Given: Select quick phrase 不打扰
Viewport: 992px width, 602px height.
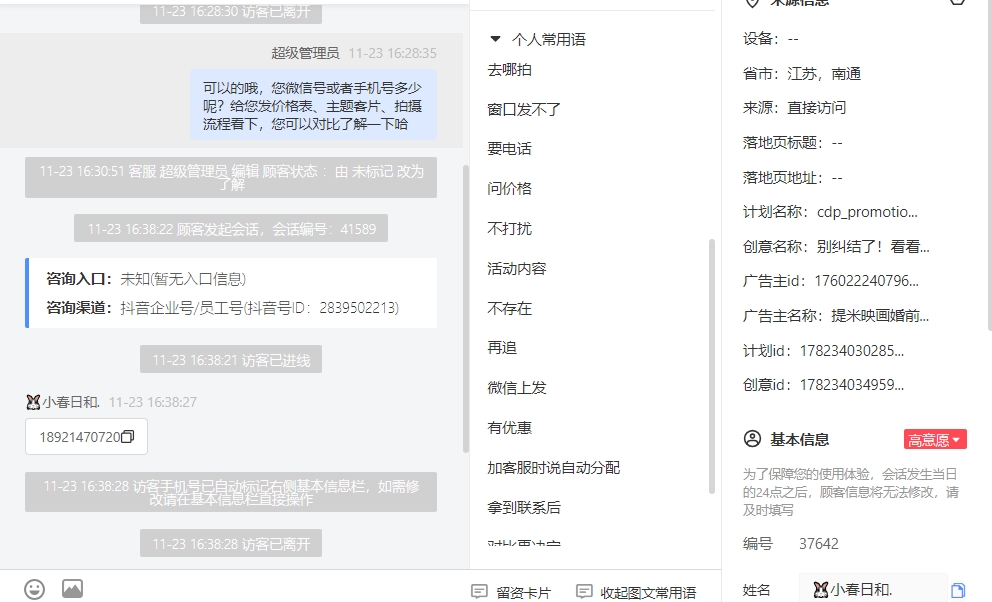Looking at the screenshot, I should [x=509, y=228].
